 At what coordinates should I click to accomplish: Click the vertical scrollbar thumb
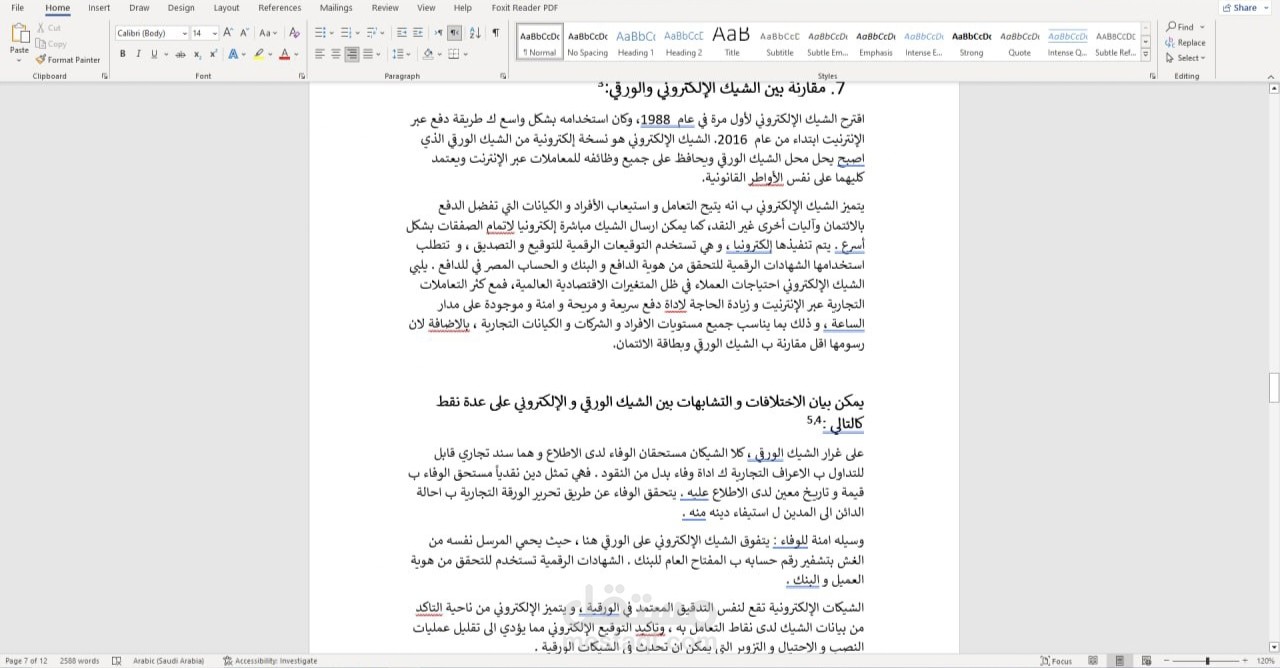[1274, 386]
